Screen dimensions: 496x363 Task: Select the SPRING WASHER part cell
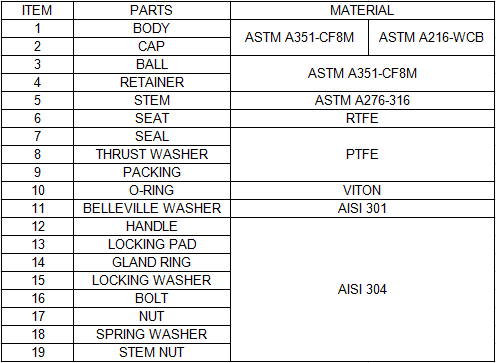pyautogui.click(x=152, y=334)
